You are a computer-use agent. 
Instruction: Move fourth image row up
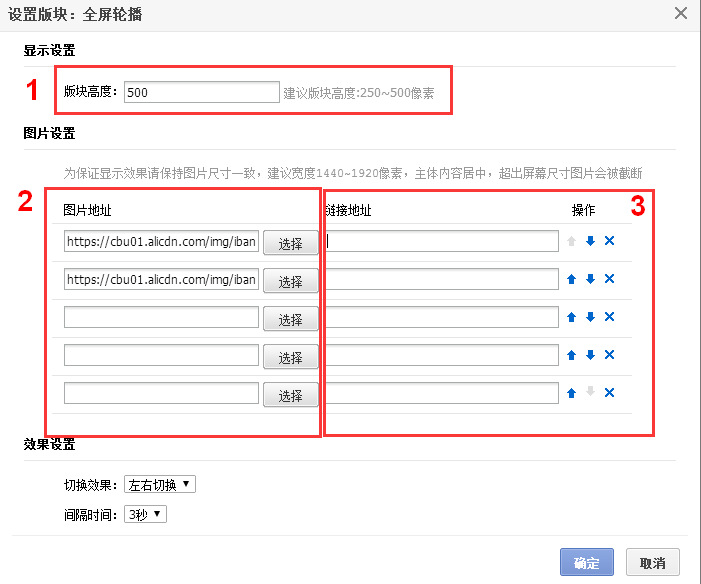coord(571,355)
